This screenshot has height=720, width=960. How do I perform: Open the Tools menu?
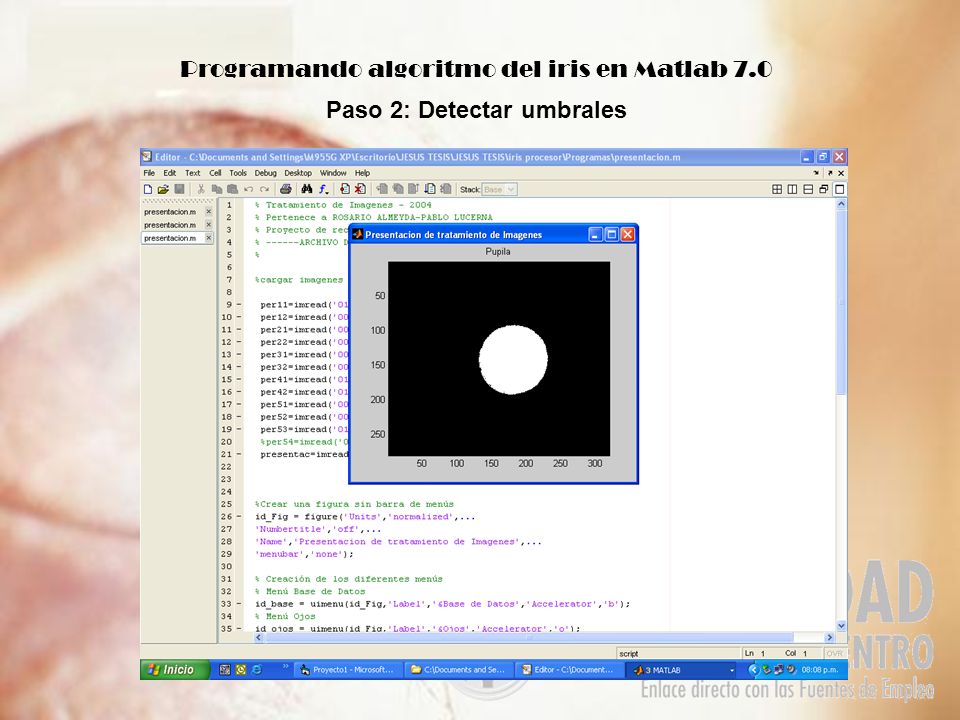coord(238,173)
